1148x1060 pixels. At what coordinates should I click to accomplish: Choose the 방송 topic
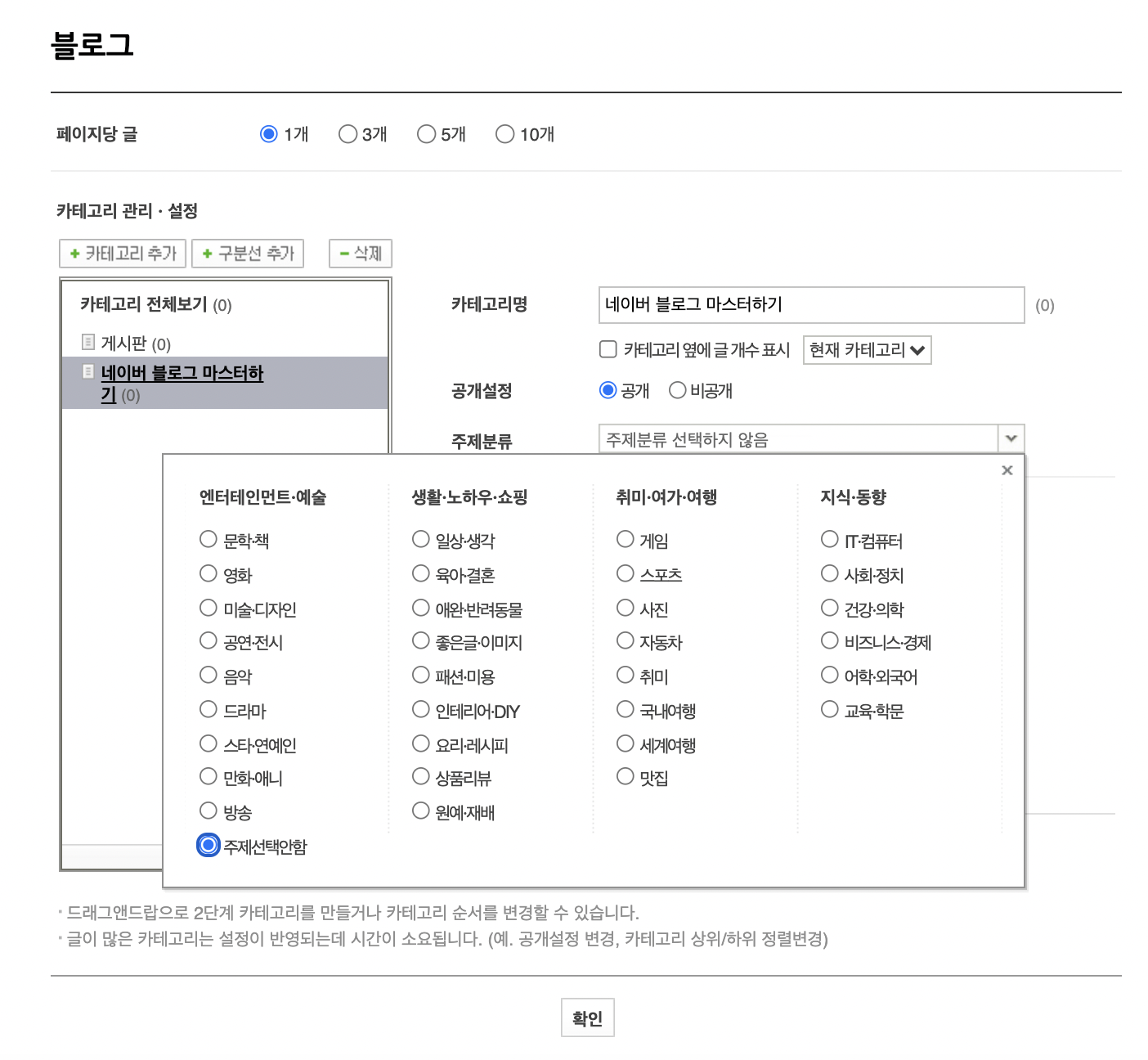point(209,811)
